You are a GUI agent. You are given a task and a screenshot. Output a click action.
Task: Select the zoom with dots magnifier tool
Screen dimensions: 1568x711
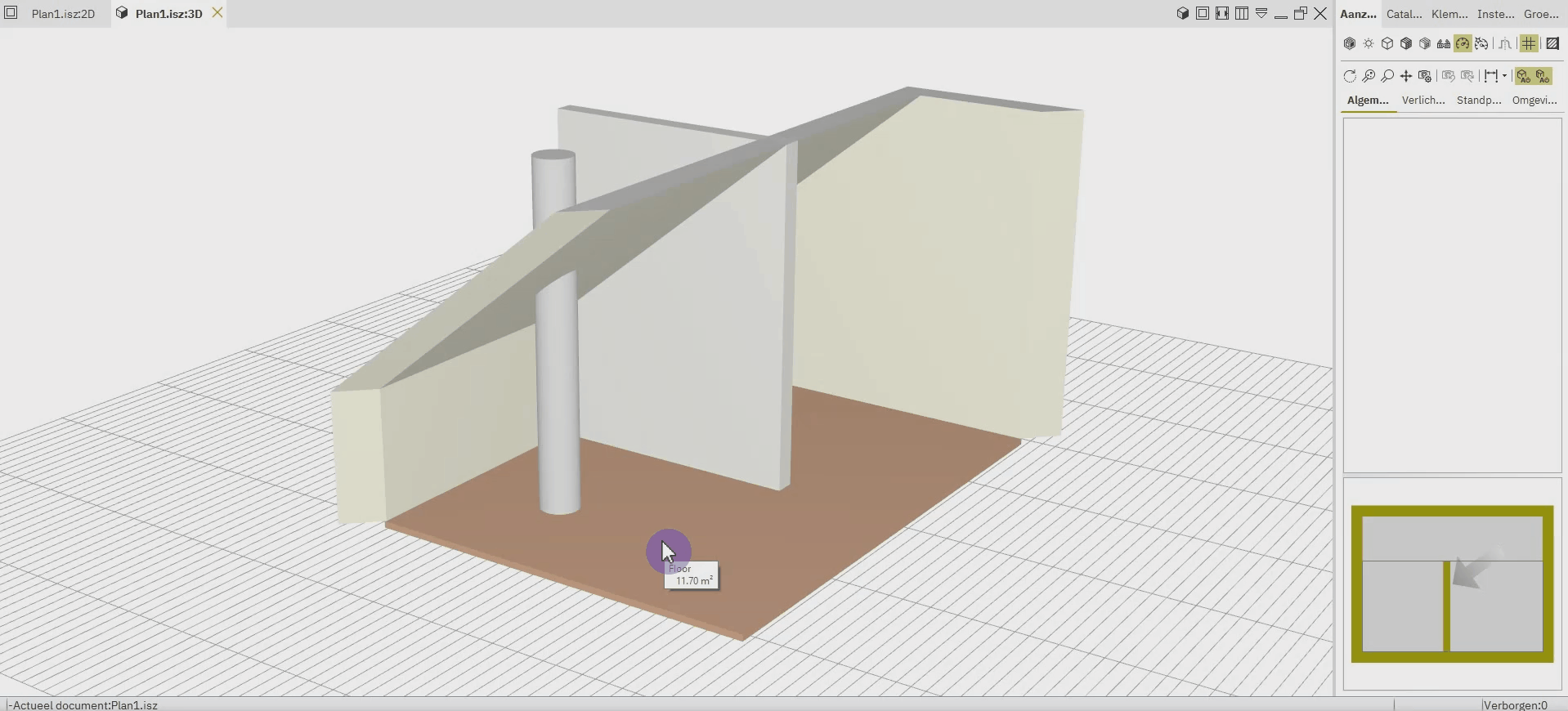pos(1369,76)
